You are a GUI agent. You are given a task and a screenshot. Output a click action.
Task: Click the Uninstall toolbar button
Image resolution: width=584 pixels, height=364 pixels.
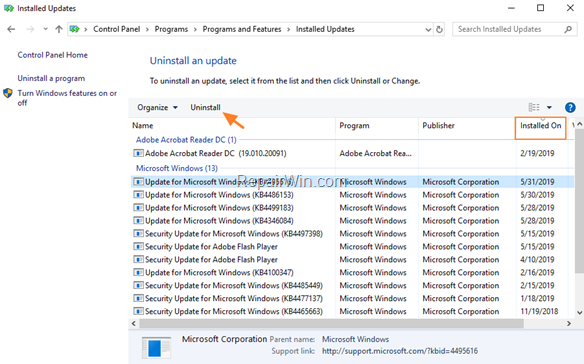(205, 107)
